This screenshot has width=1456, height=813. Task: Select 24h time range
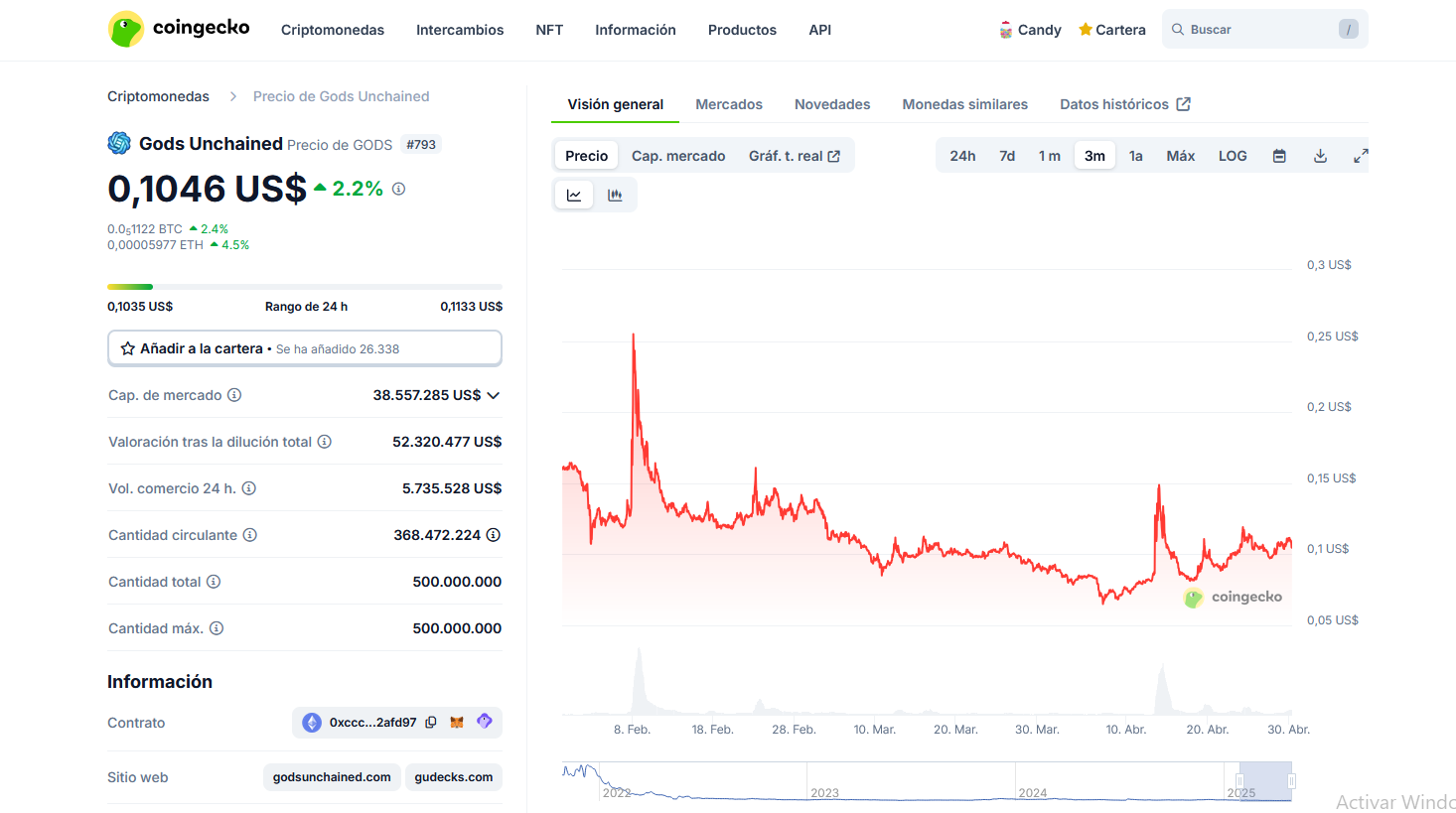(962, 156)
